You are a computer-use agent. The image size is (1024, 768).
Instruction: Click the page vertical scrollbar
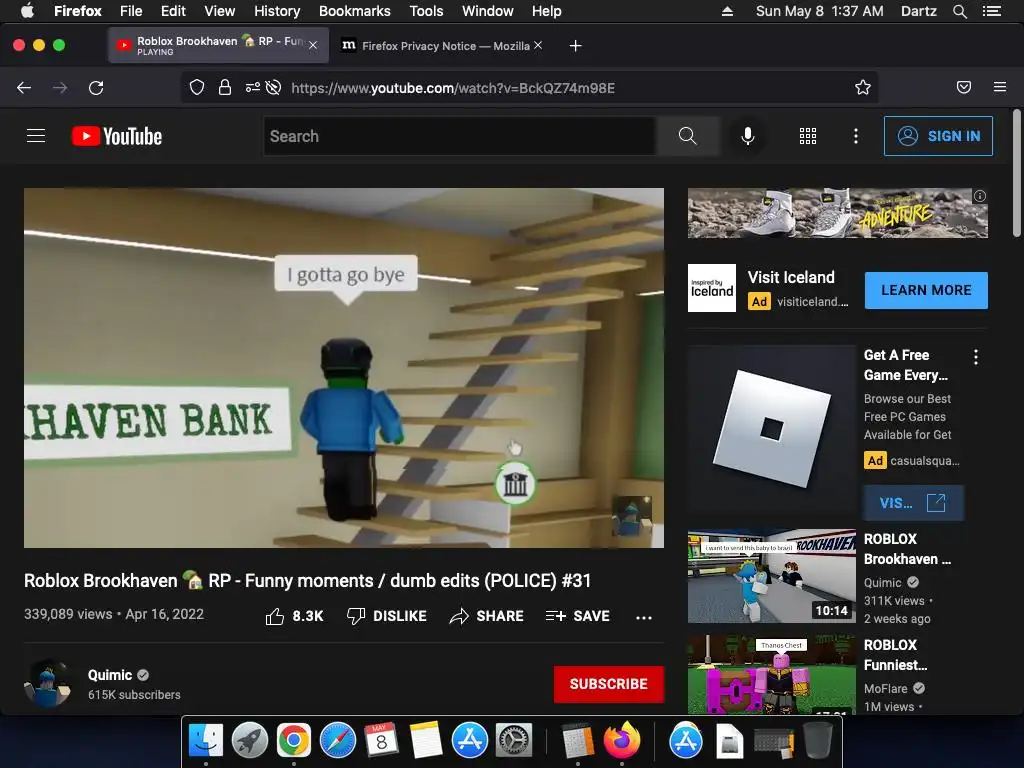(x=1017, y=173)
